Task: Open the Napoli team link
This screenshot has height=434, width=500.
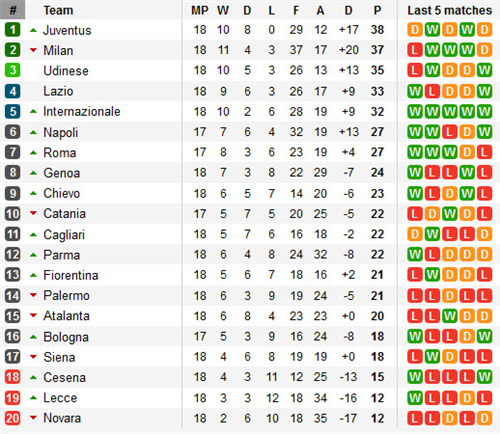Action: [61, 132]
